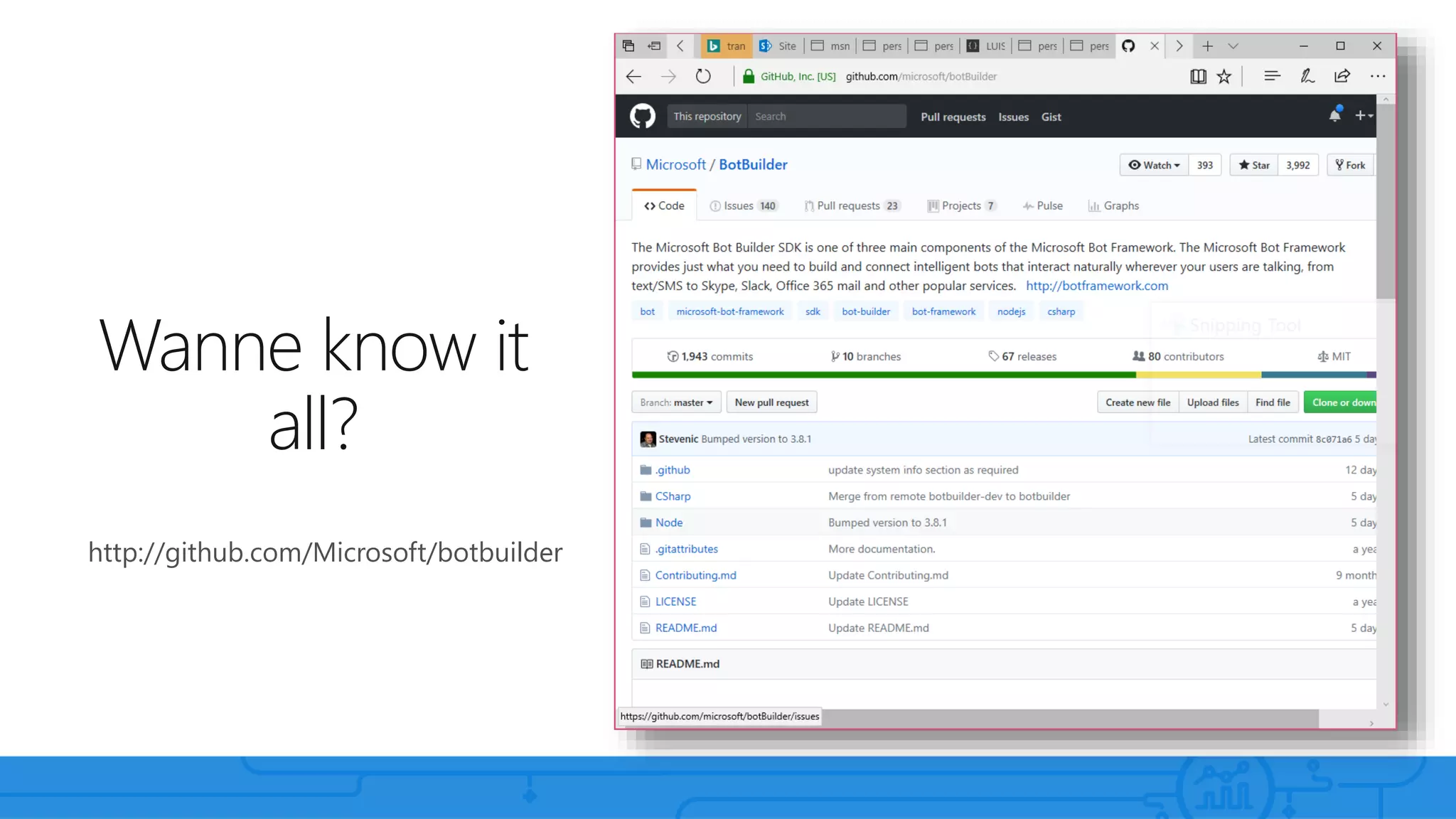Click Create new file button
This screenshot has width=1456, height=819.
[1137, 402]
